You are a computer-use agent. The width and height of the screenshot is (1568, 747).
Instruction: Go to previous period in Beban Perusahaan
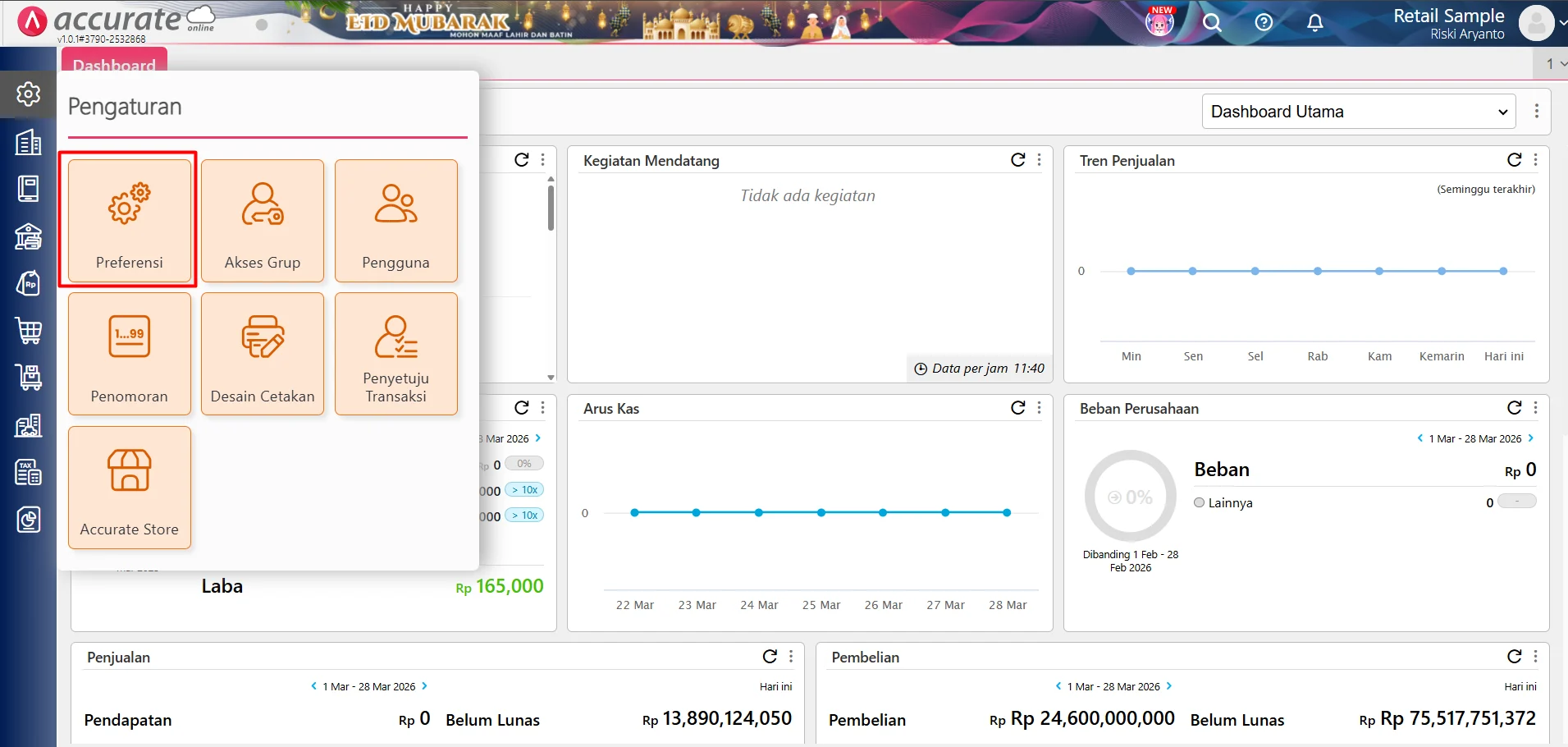(x=1420, y=438)
